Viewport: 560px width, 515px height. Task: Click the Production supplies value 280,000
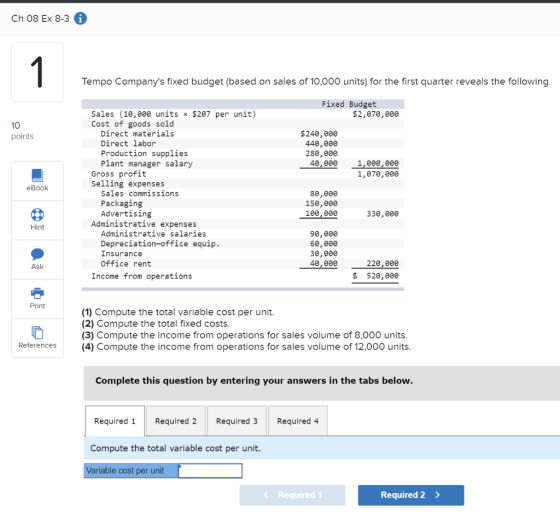321,153
